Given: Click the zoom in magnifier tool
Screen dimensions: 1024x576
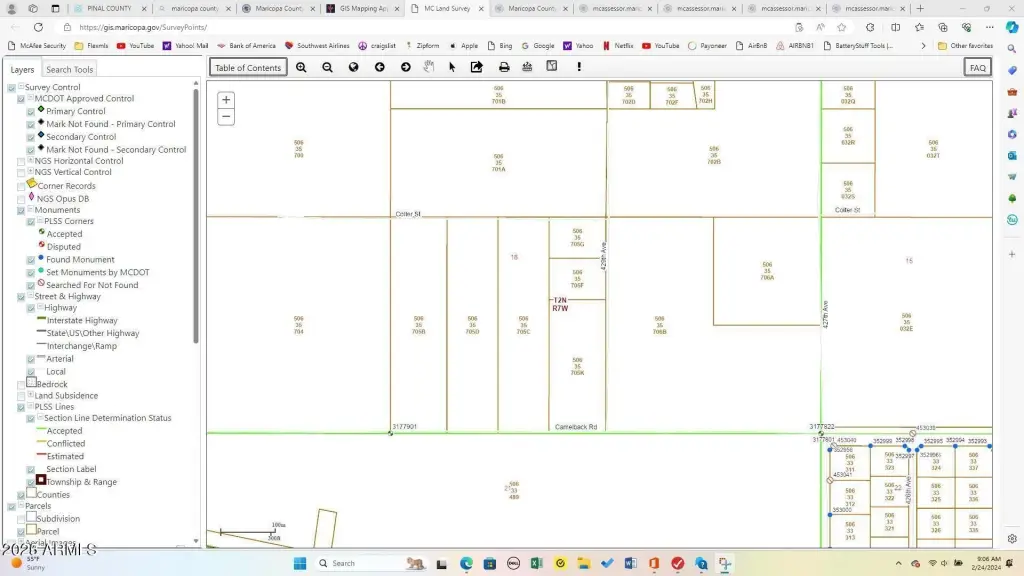Looking at the screenshot, I should (x=301, y=67).
